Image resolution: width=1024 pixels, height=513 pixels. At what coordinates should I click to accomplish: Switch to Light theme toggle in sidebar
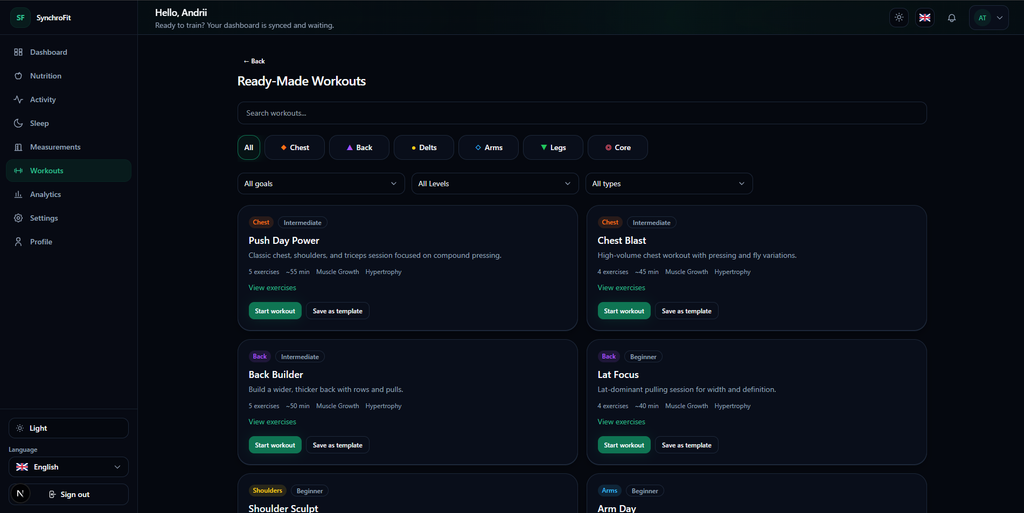point(69,428)
